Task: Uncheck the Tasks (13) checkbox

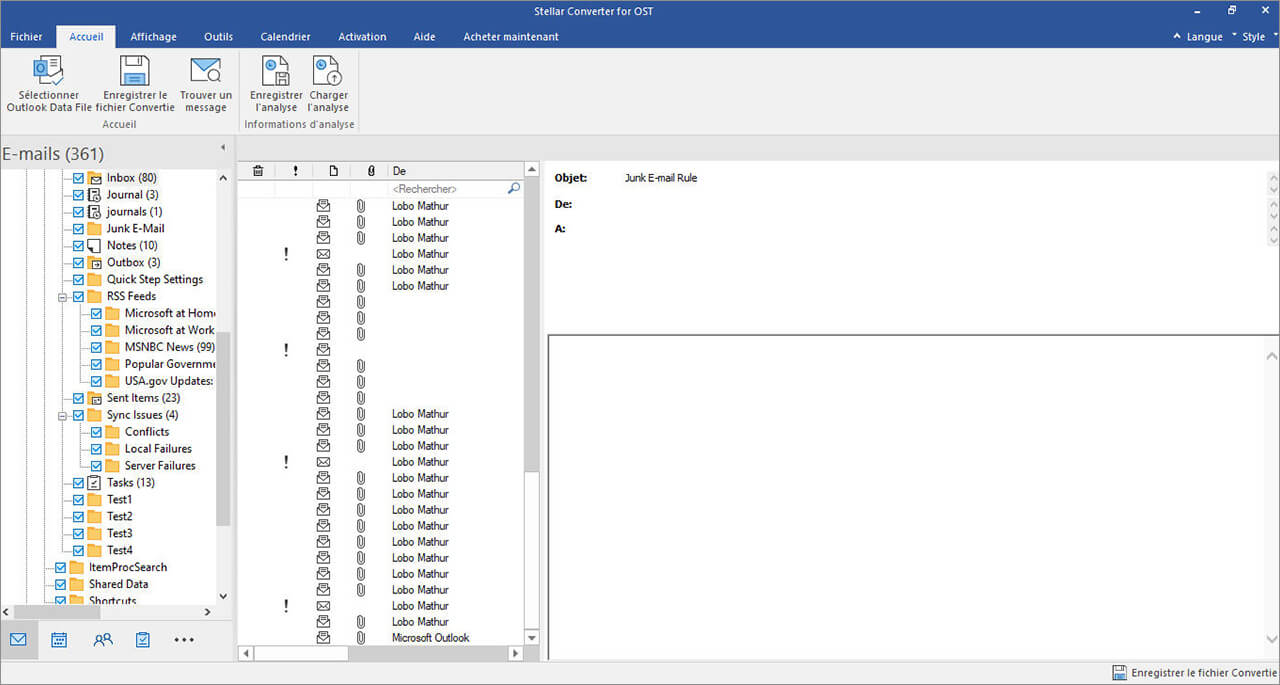Action: click(79, 483)
